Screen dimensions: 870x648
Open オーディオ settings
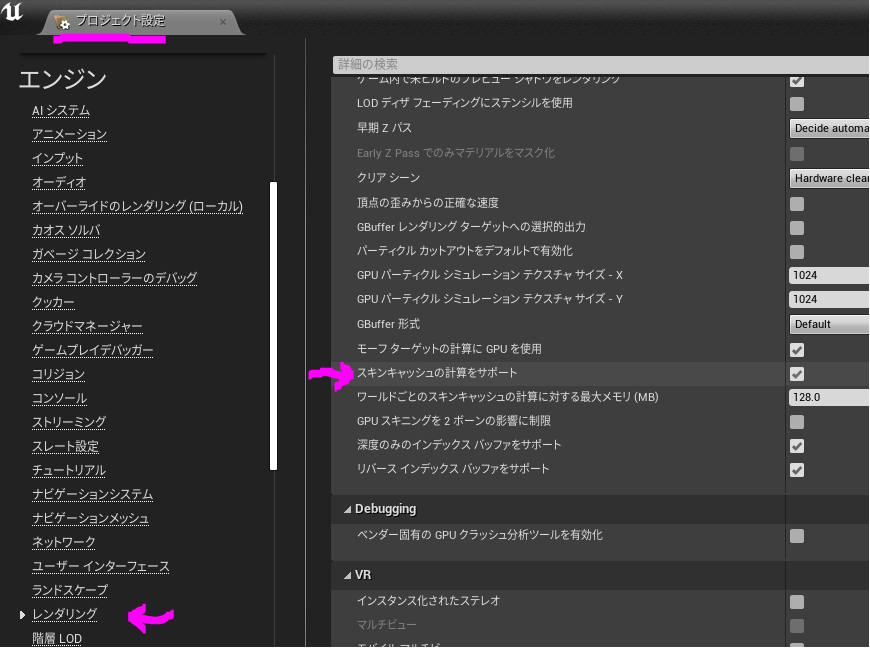(59, 182)
